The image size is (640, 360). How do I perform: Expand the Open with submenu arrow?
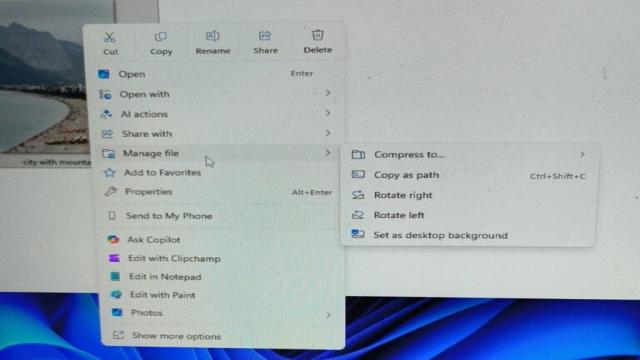click(328, 93)
